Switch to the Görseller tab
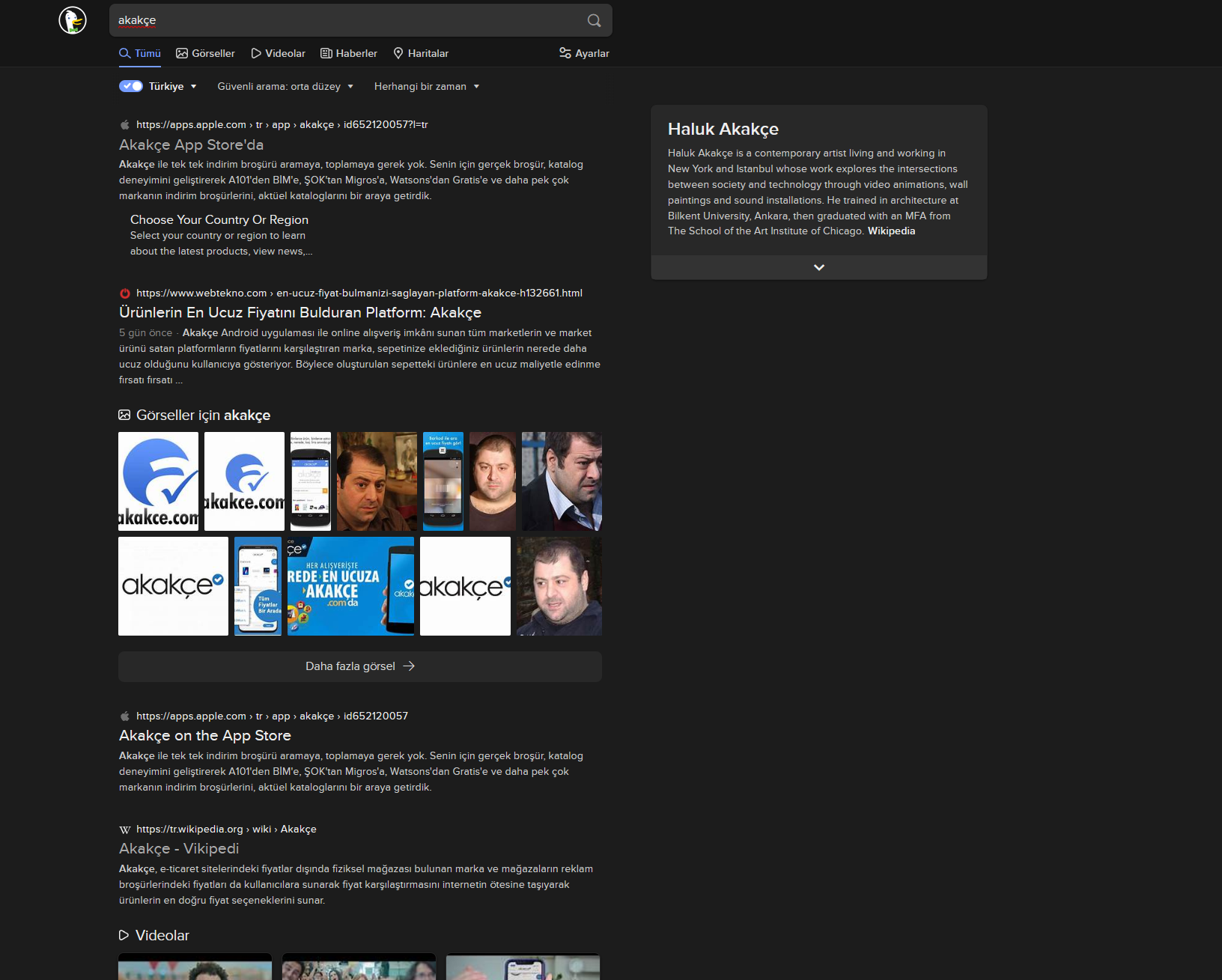The height and width of the screenshot is (980, 1222). point(205,53)
